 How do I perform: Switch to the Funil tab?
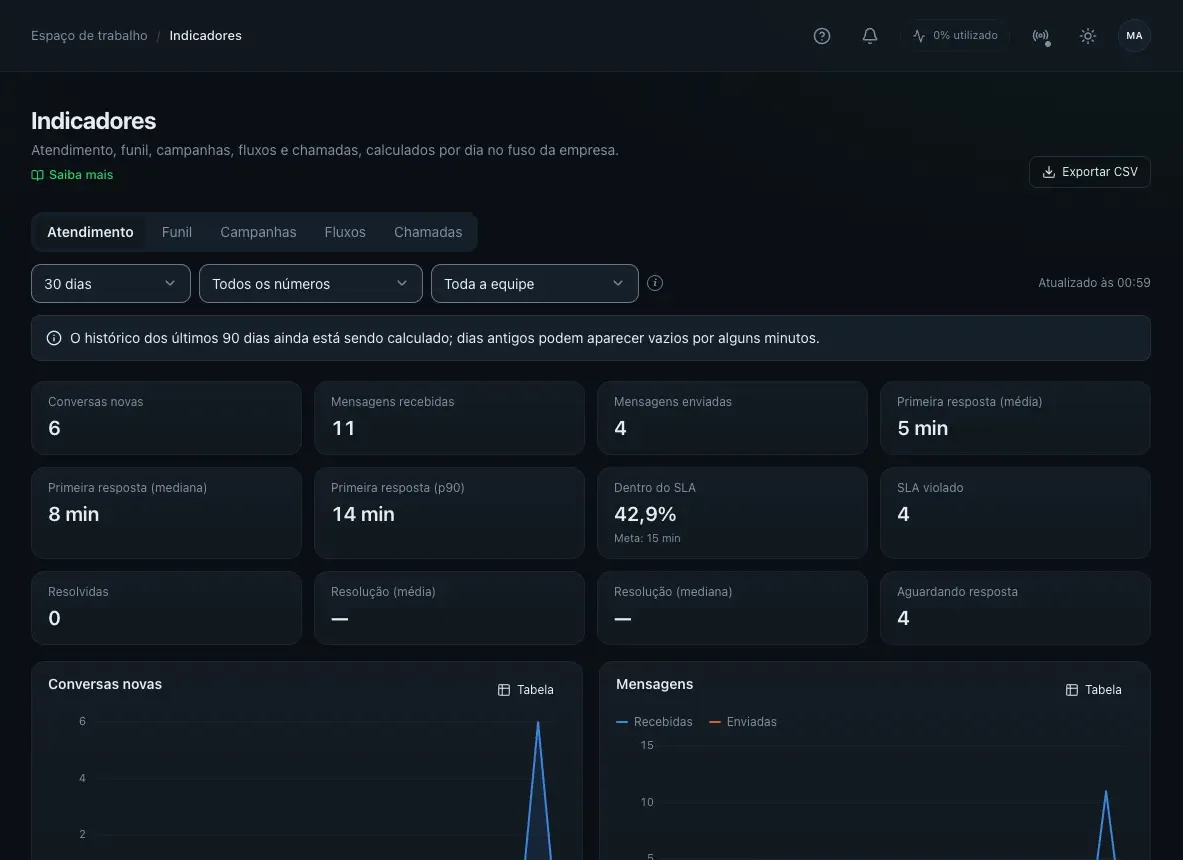pos(177,232)
